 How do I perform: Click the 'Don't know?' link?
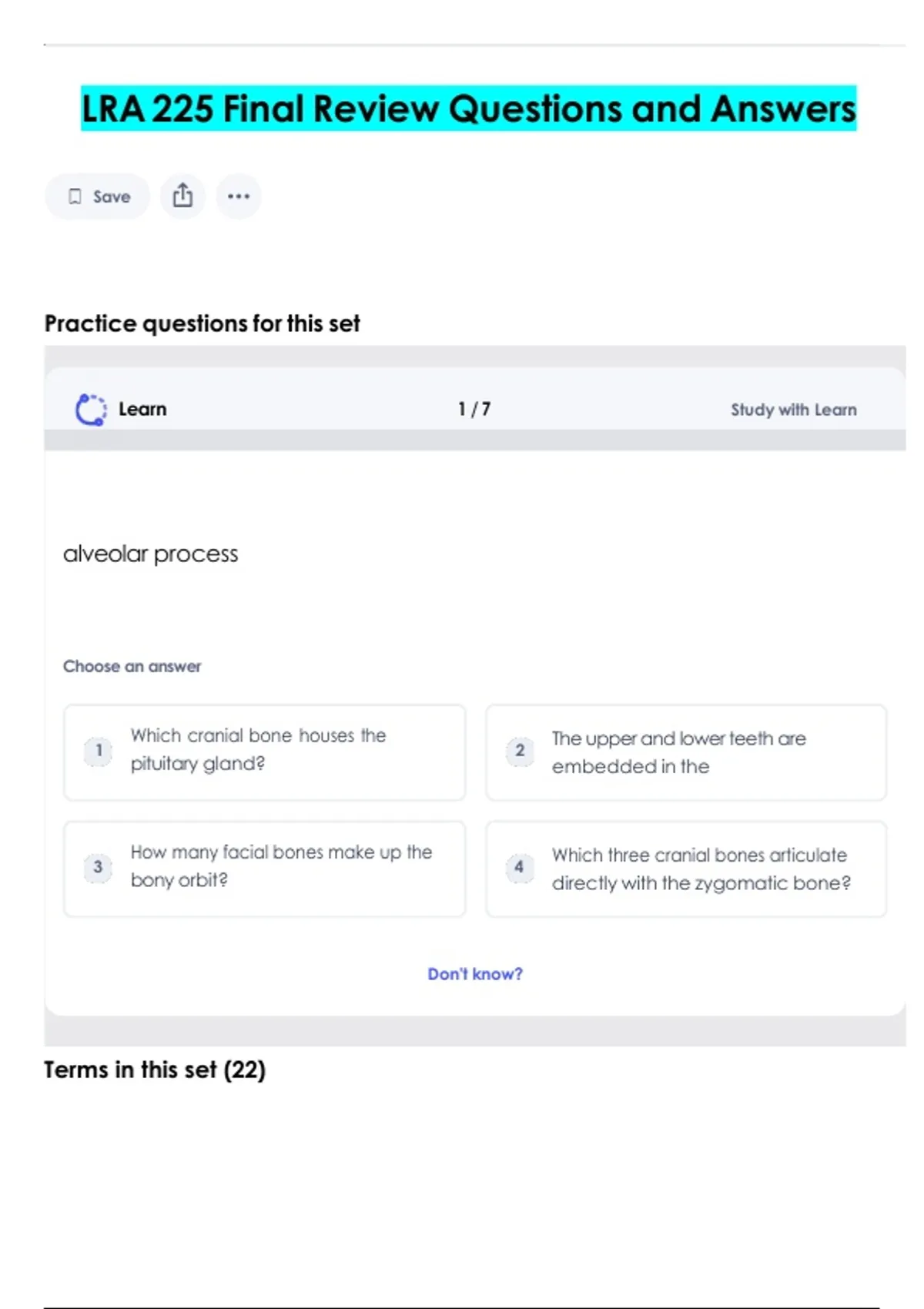(x=475, y=974)
